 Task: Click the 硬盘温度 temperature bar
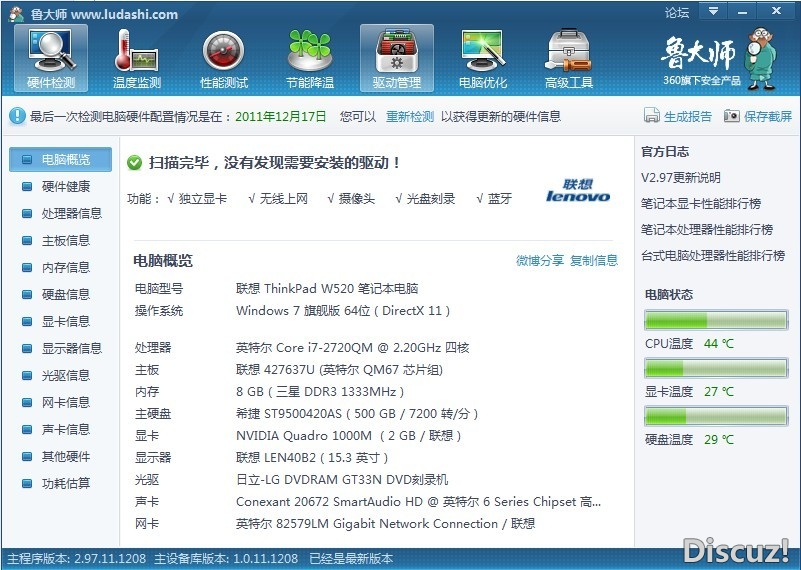(x=716, y=416)
